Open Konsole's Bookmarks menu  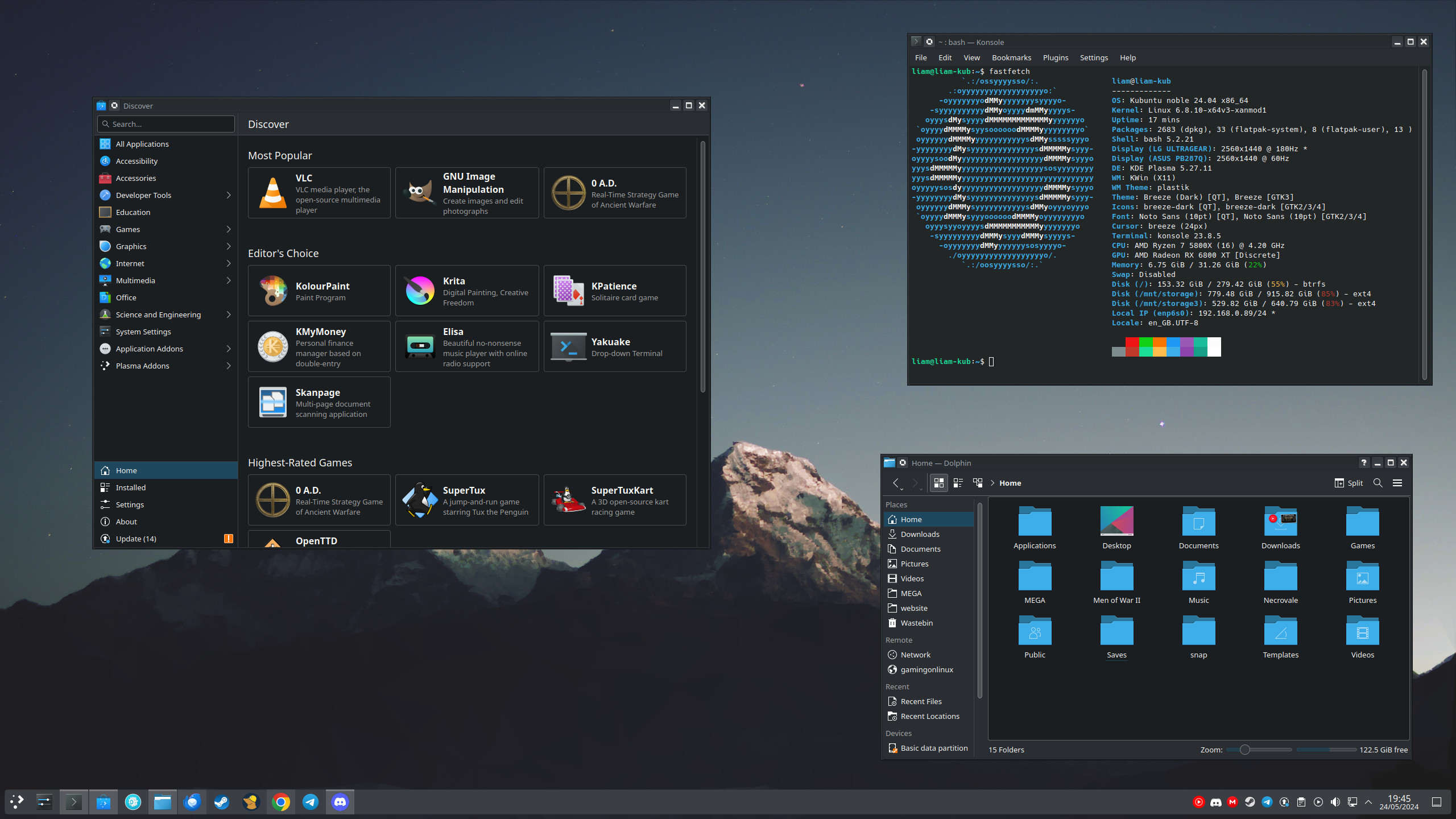(x=1011, y=57)
